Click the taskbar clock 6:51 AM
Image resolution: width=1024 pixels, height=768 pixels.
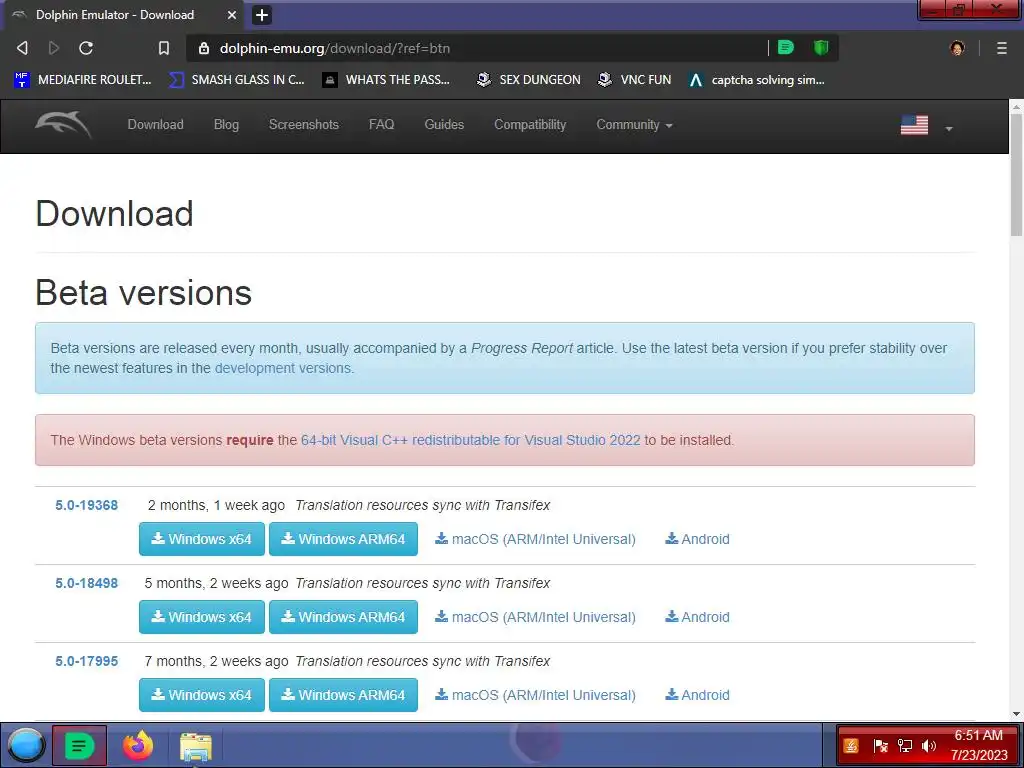pyautogui.click(x=979, y=745)
